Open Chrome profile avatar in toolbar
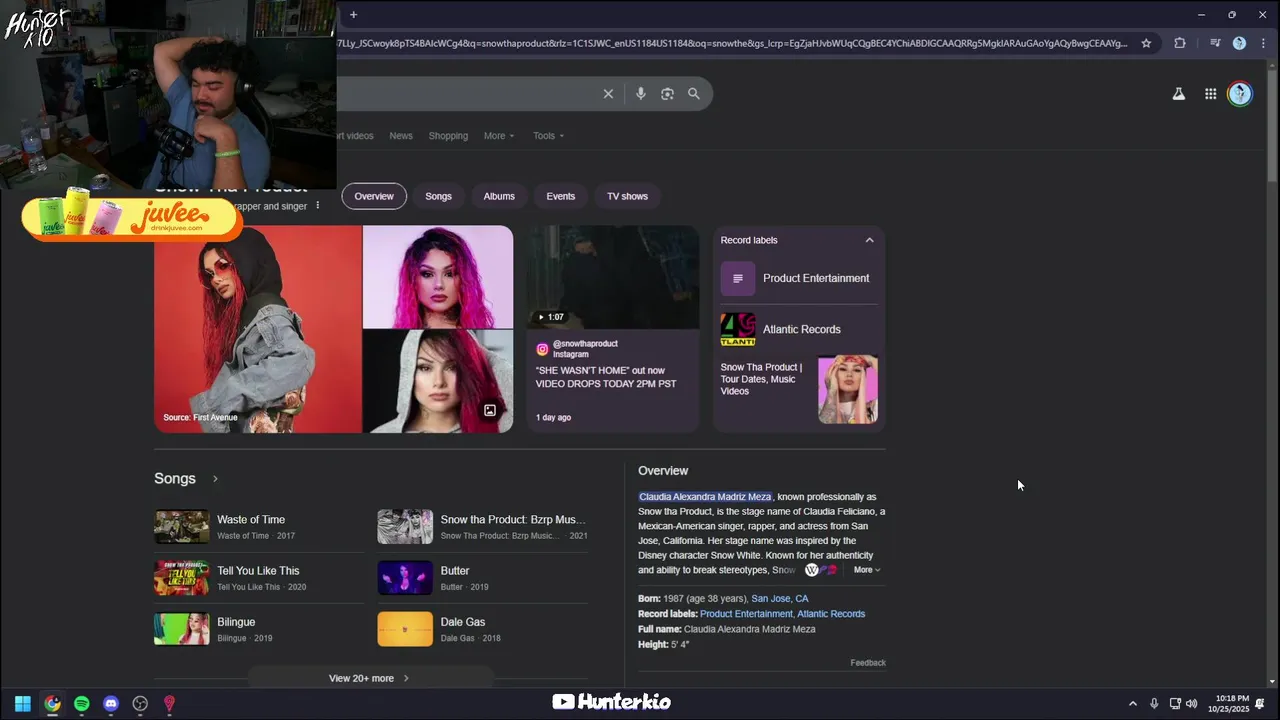 (1239, 43)
